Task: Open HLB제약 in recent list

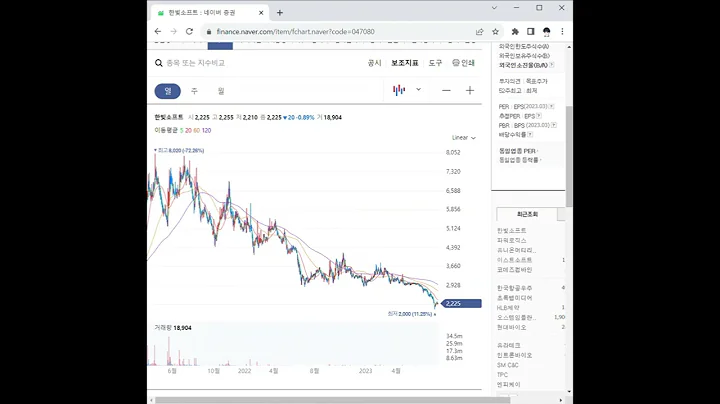Action: click(508, 308)
